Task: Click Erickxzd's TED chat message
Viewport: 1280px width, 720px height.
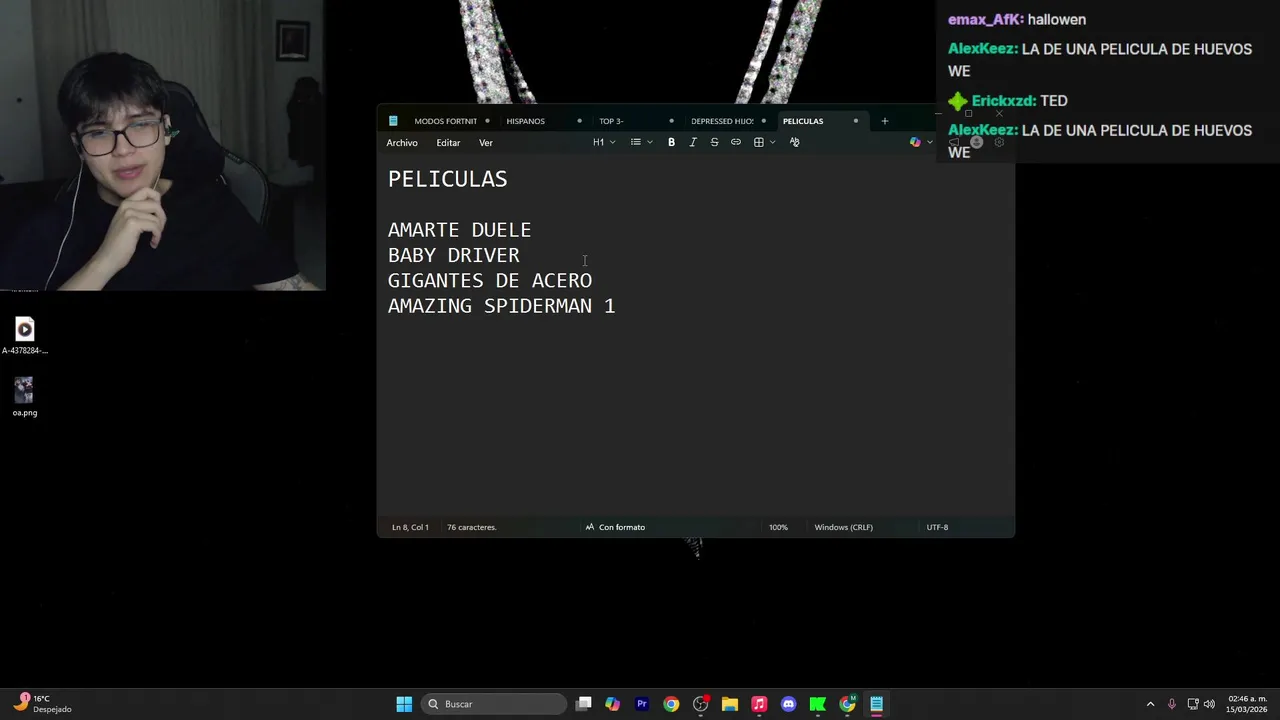Action: (1008, 101)
